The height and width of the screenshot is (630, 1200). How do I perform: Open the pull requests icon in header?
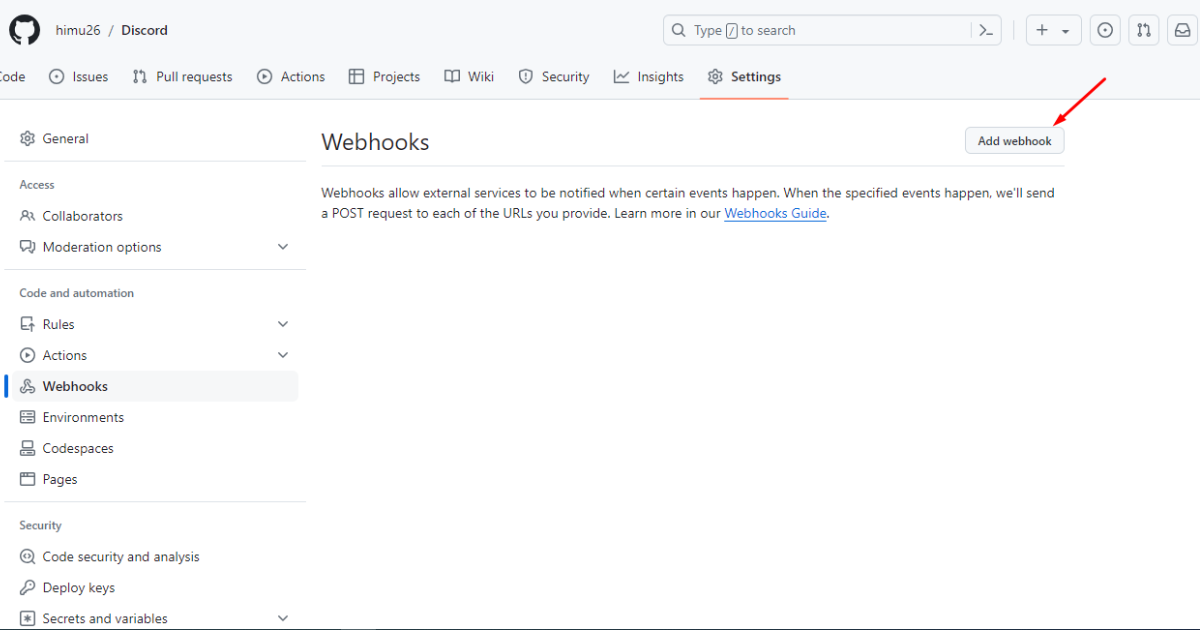coord(1144,31)
